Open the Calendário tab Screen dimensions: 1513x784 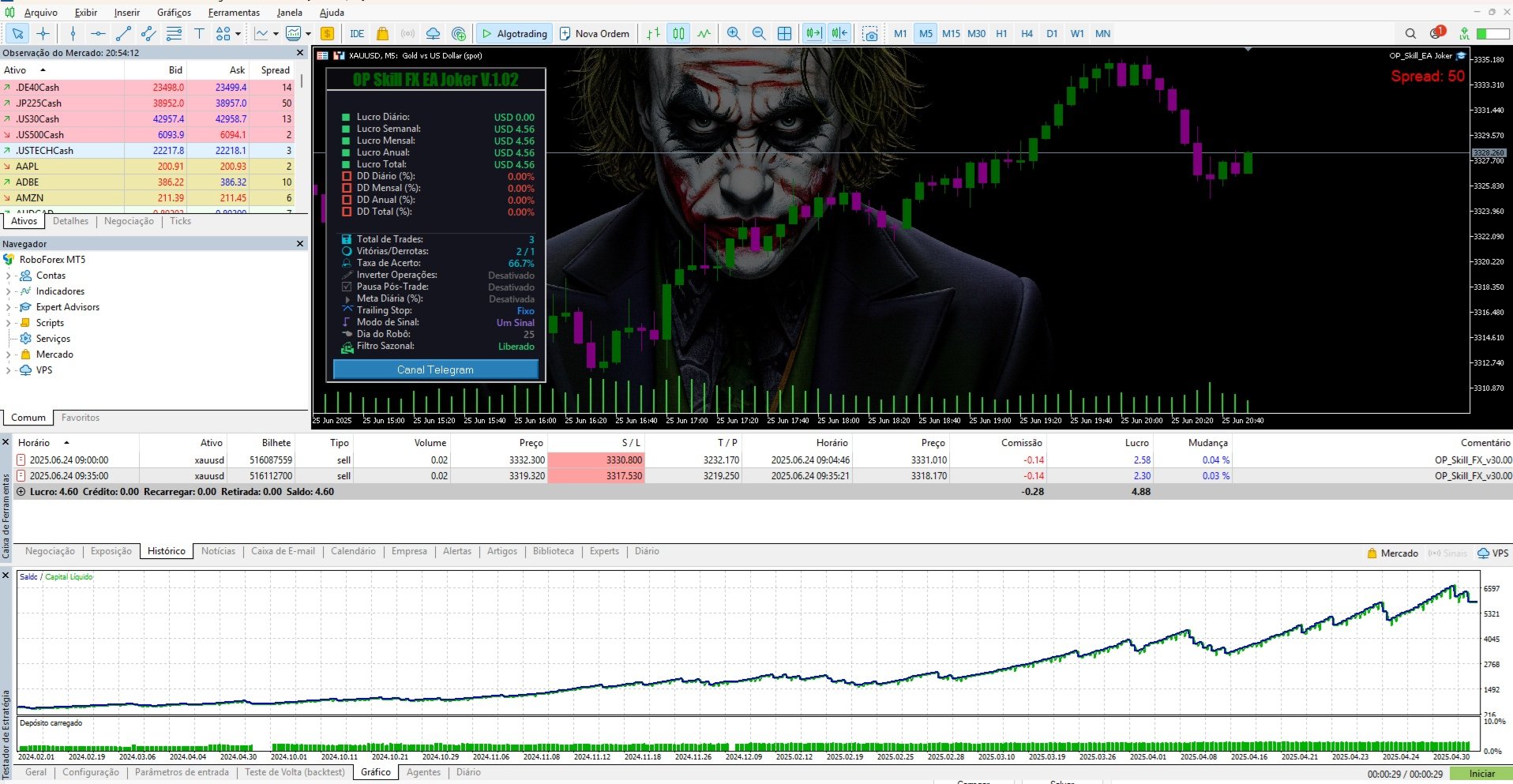click(x=353, y=551)
